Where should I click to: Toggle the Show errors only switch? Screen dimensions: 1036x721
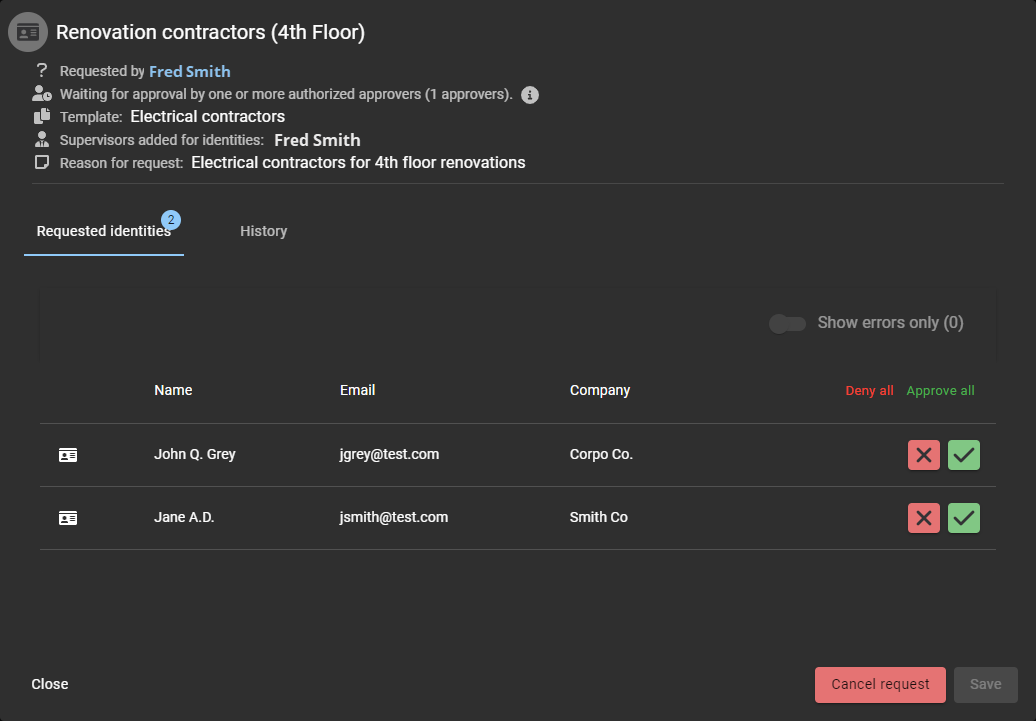787,323
